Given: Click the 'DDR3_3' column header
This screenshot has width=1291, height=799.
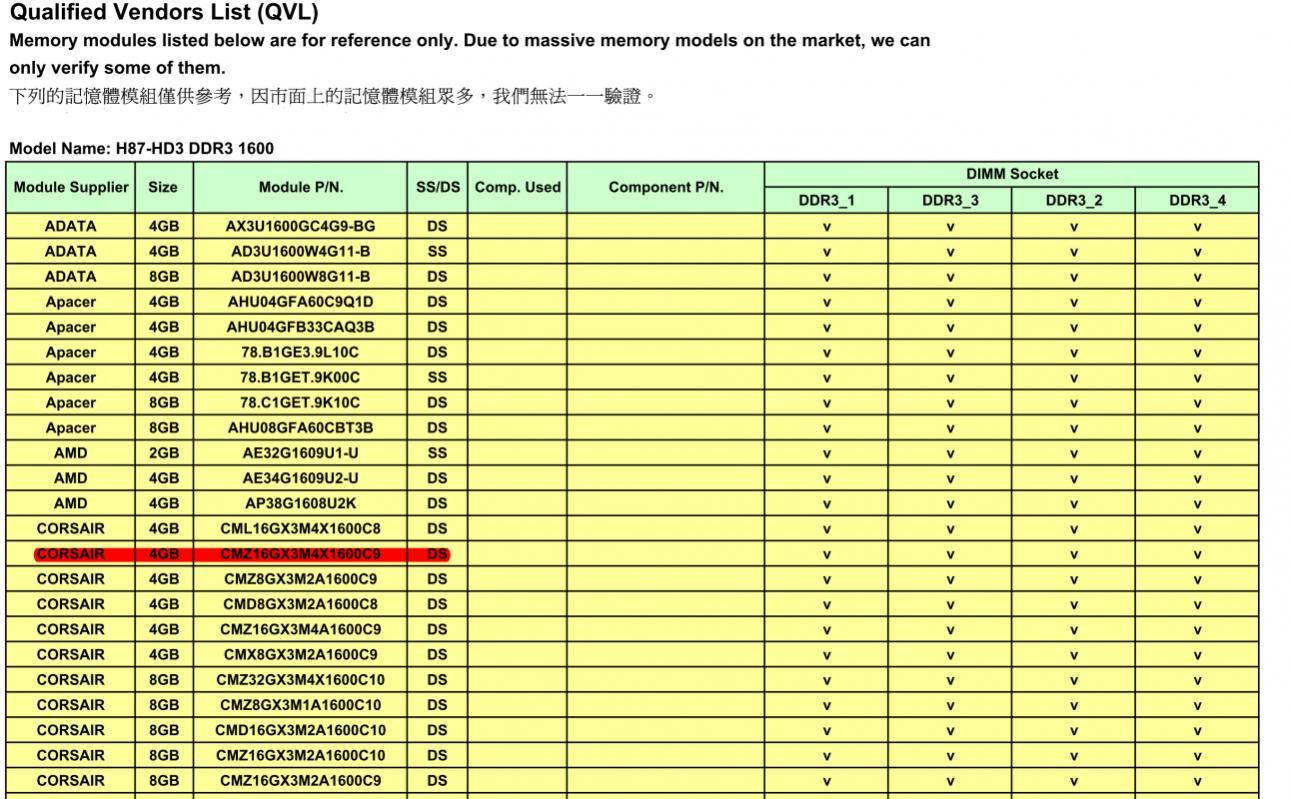Looking at the screenshot, I should [950, 201].
